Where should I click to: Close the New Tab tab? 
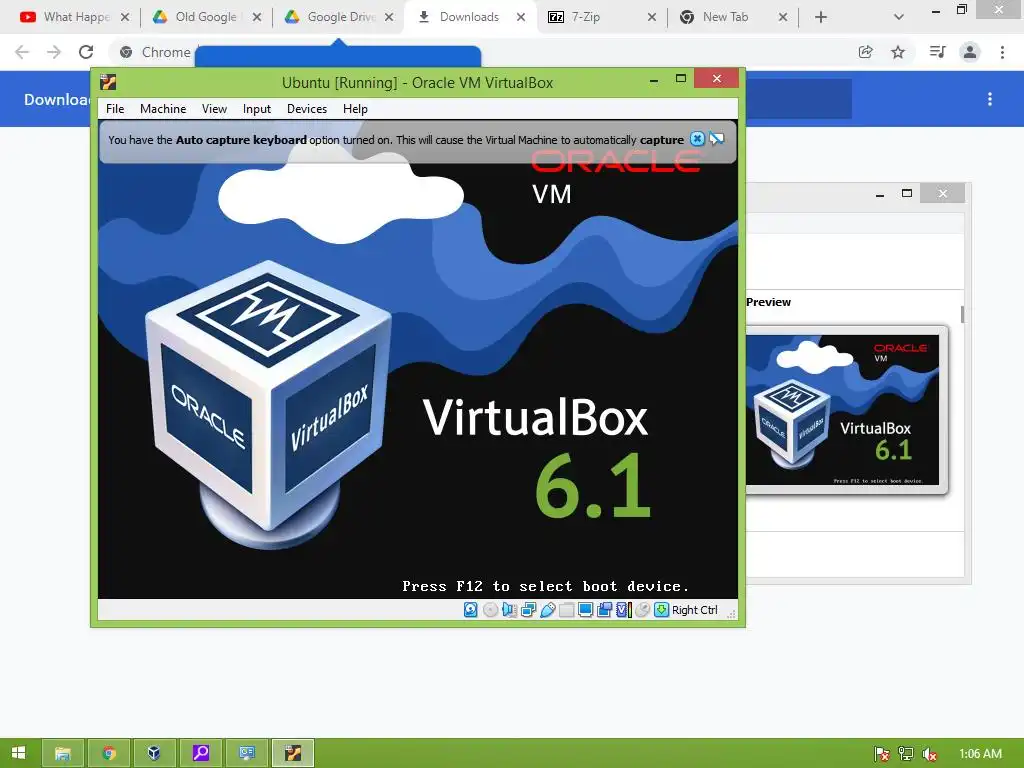click(783, 17)
